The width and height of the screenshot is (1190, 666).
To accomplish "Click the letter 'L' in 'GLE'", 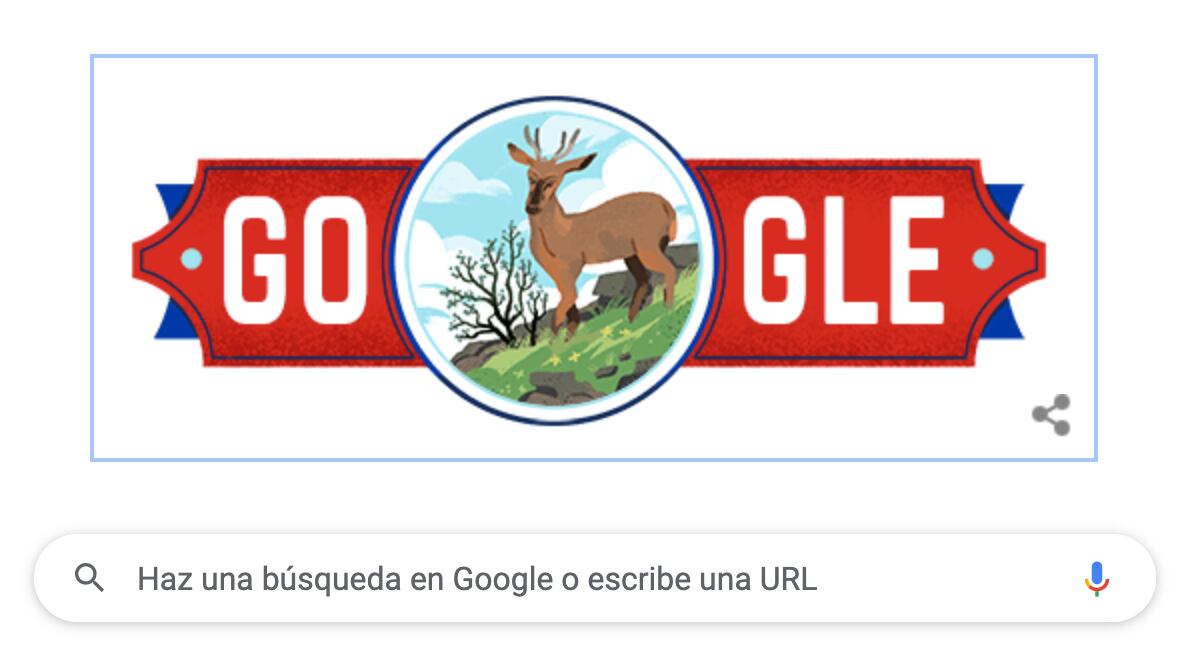I will [855, 260].
